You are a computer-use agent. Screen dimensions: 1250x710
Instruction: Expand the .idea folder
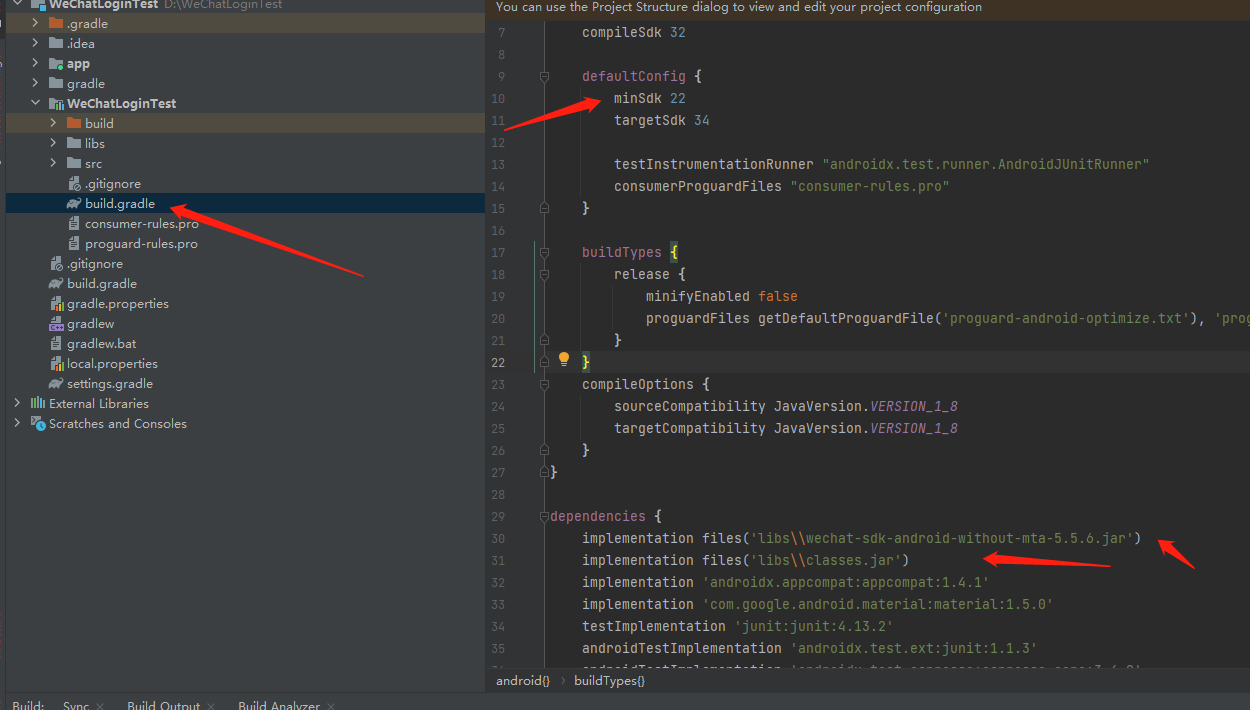pyautogui.click(x=35, y=43)
